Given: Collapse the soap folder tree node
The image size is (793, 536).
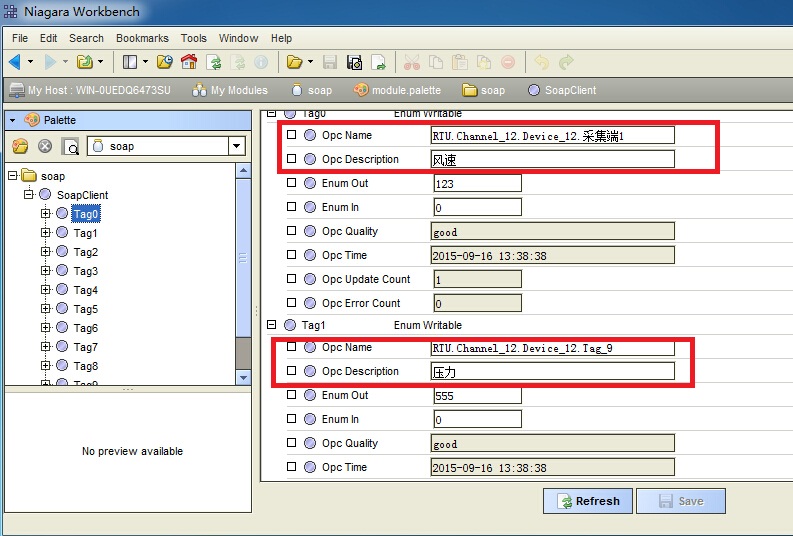Looking at the screenshot, I should 13,175.
